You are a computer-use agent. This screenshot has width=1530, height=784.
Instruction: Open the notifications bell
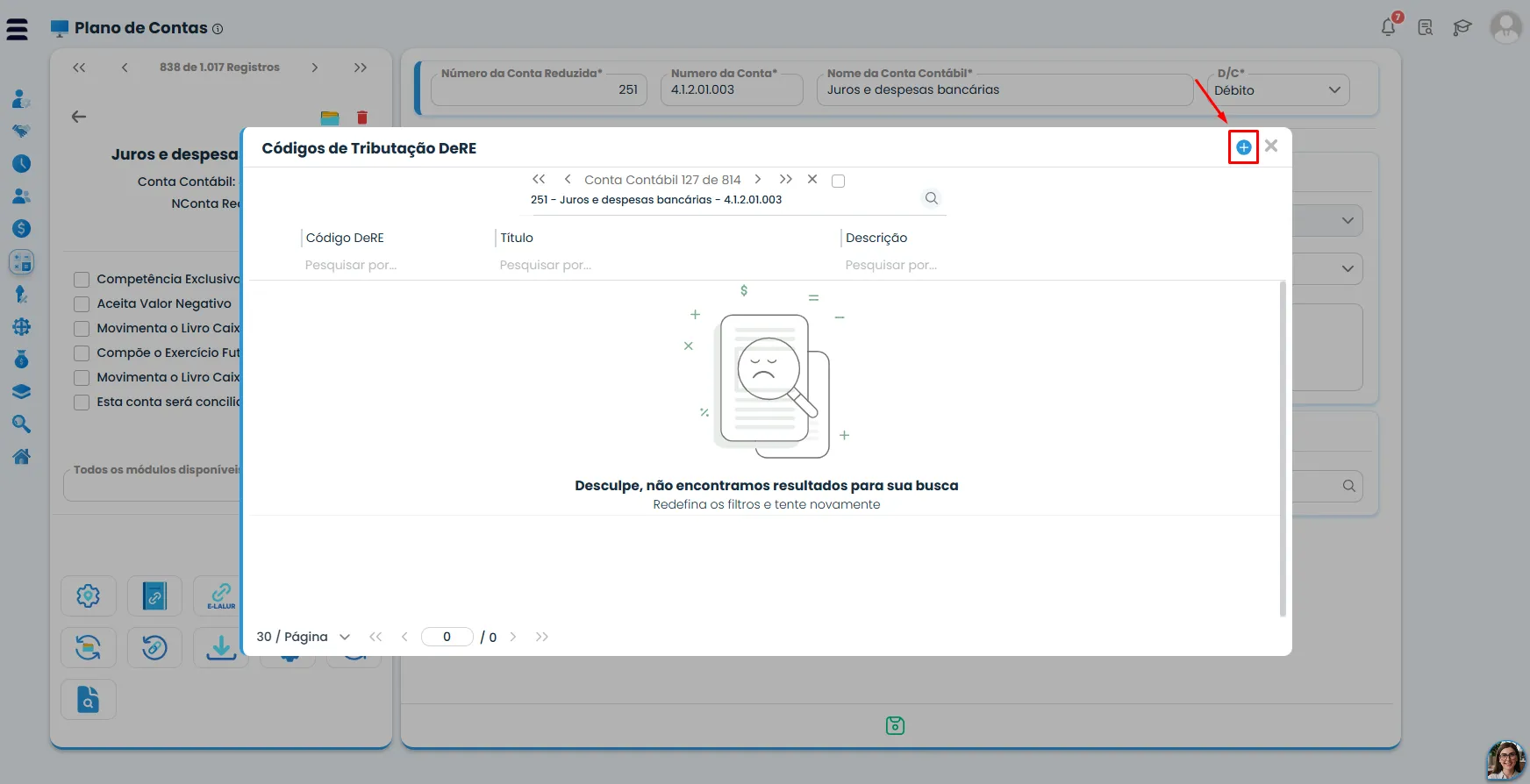coord(1389,27)
